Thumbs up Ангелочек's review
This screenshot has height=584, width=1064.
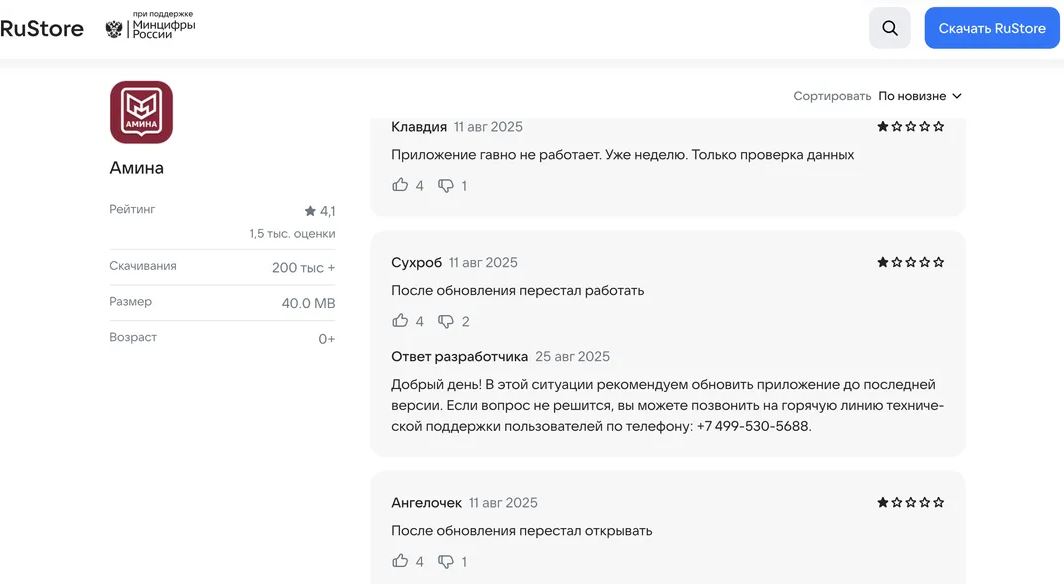point(400,561)
